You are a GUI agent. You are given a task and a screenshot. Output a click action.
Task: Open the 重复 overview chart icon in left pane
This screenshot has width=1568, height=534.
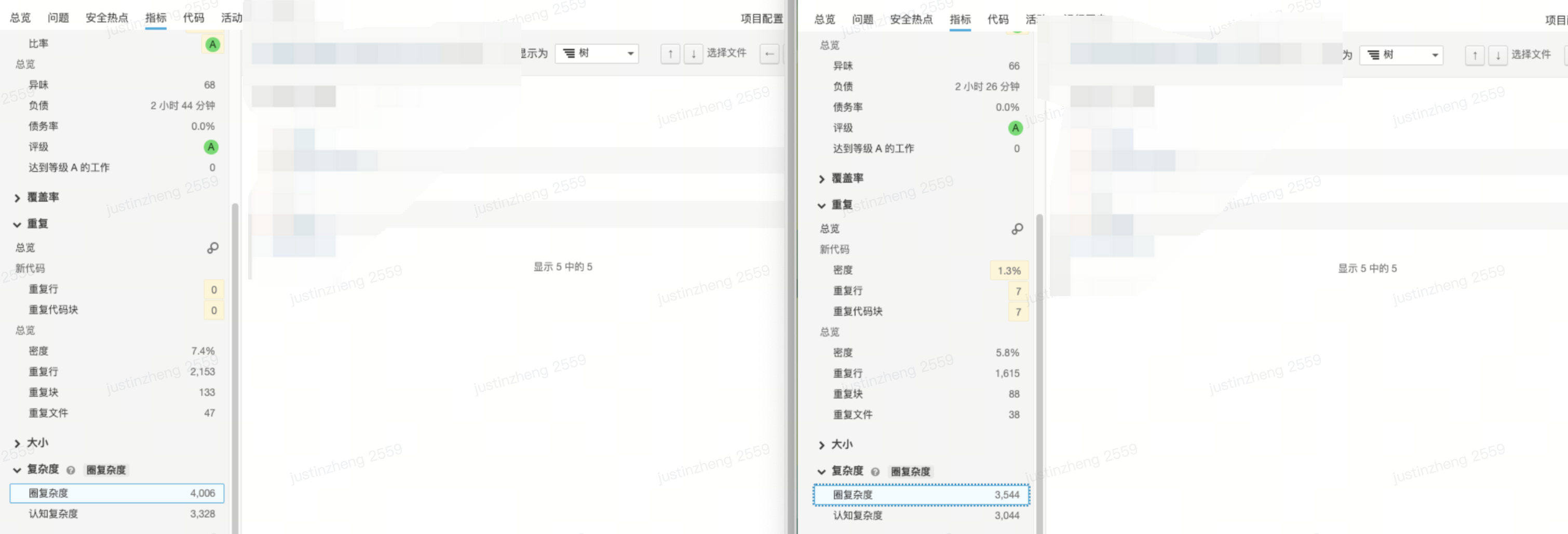tap(212, 248)
